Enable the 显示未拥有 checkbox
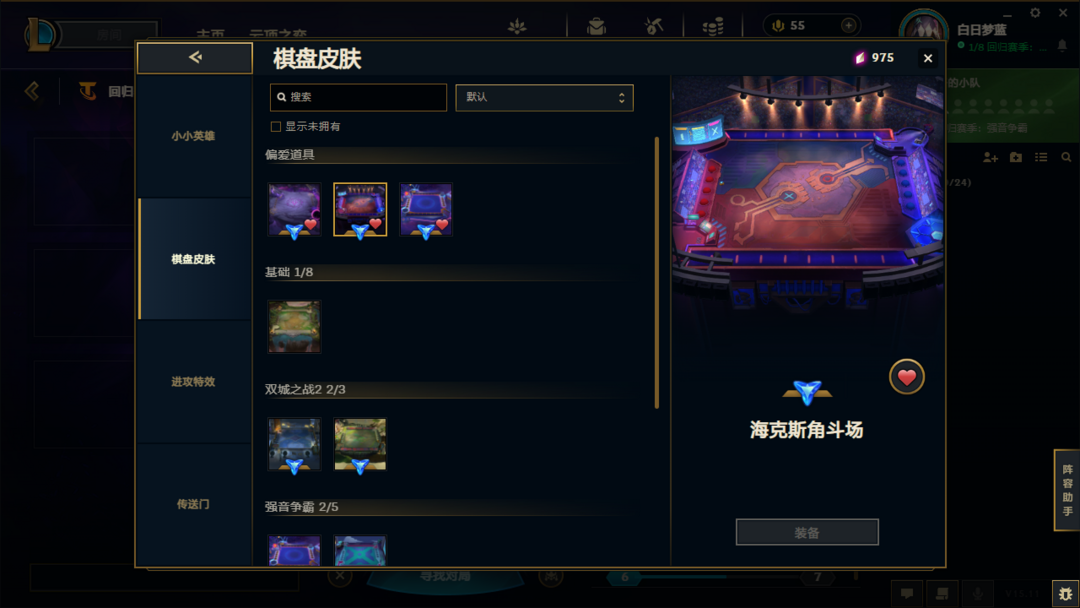Image resolution: width=1080 pixels, height=608 pixels. (x=276, y=127)
